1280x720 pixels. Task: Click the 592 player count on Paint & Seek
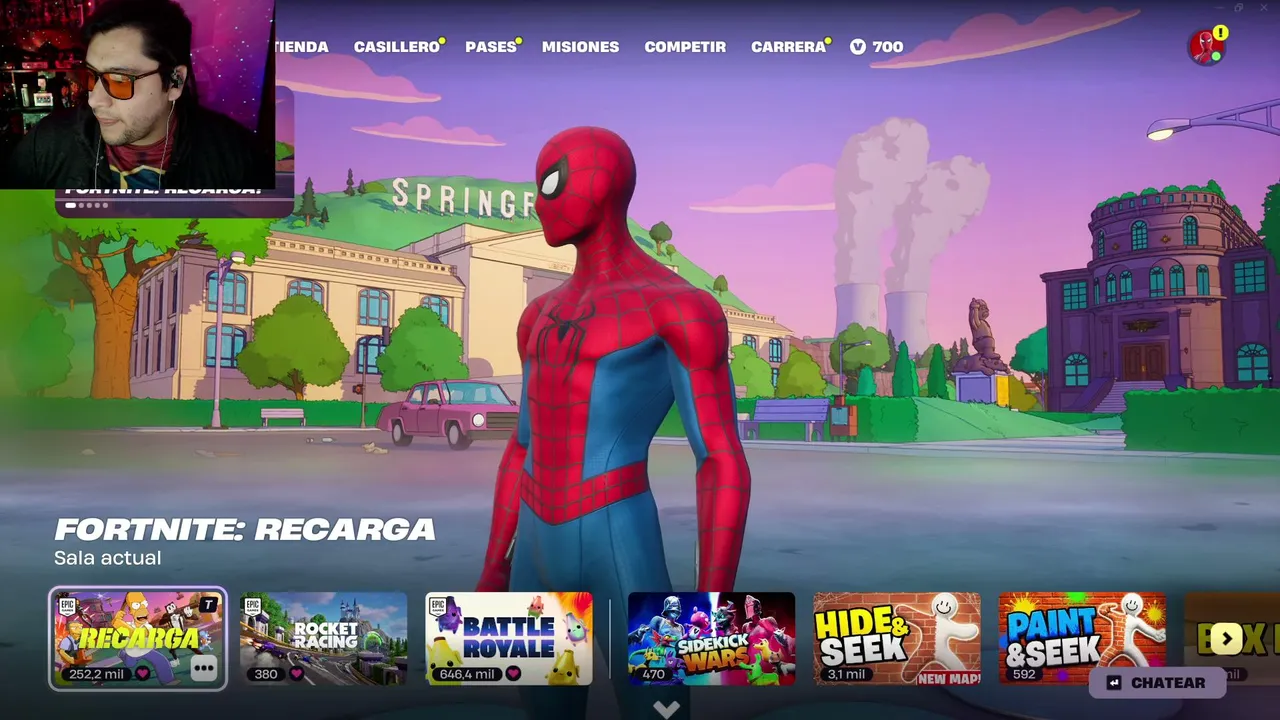click(x=1024, y=674)
